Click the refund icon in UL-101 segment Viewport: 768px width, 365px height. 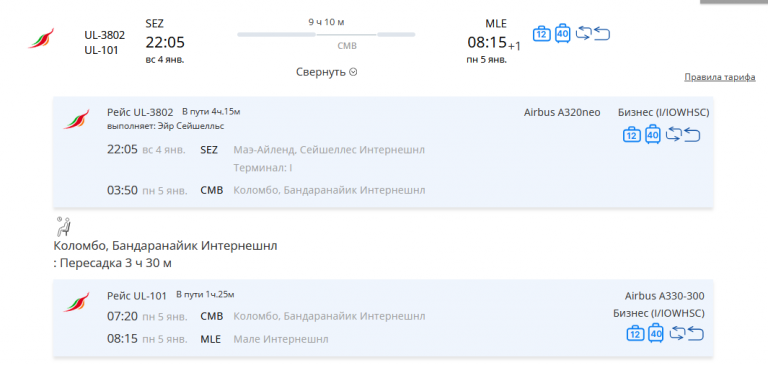click(x=695, y=334)
